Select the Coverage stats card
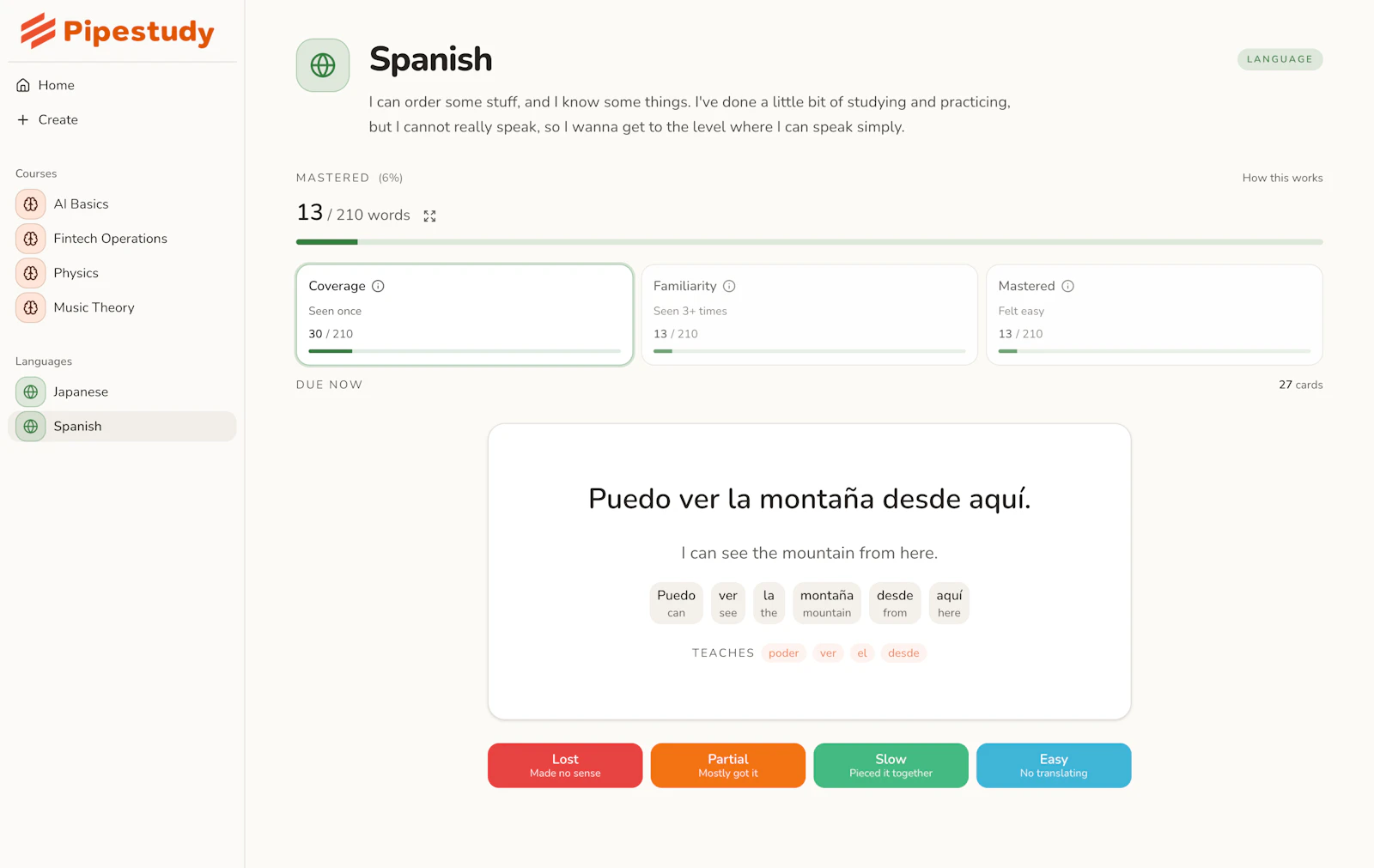 coord(465,315)
